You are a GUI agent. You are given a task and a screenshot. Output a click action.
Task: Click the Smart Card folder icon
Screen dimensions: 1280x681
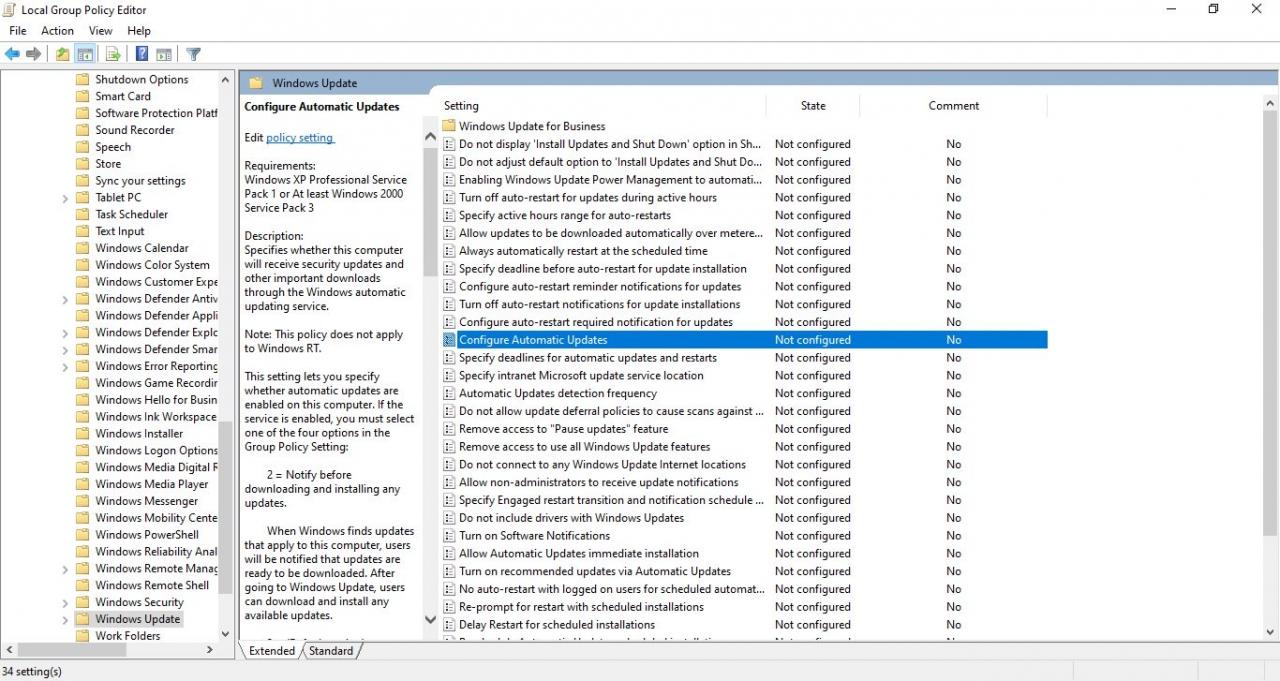click(83, 96)
